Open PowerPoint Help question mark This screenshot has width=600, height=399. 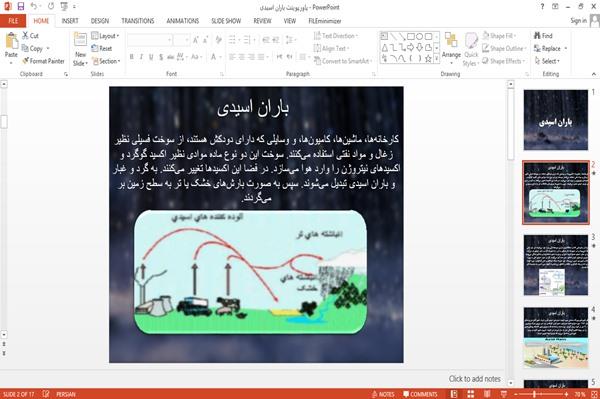point(542,7)
